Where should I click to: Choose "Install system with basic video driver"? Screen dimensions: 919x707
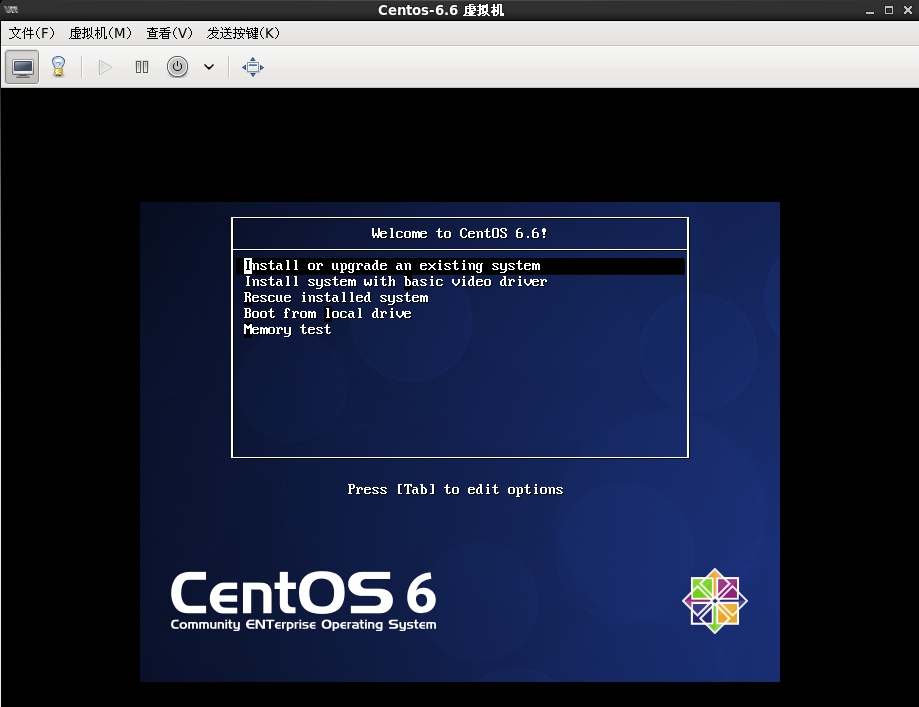395,282
